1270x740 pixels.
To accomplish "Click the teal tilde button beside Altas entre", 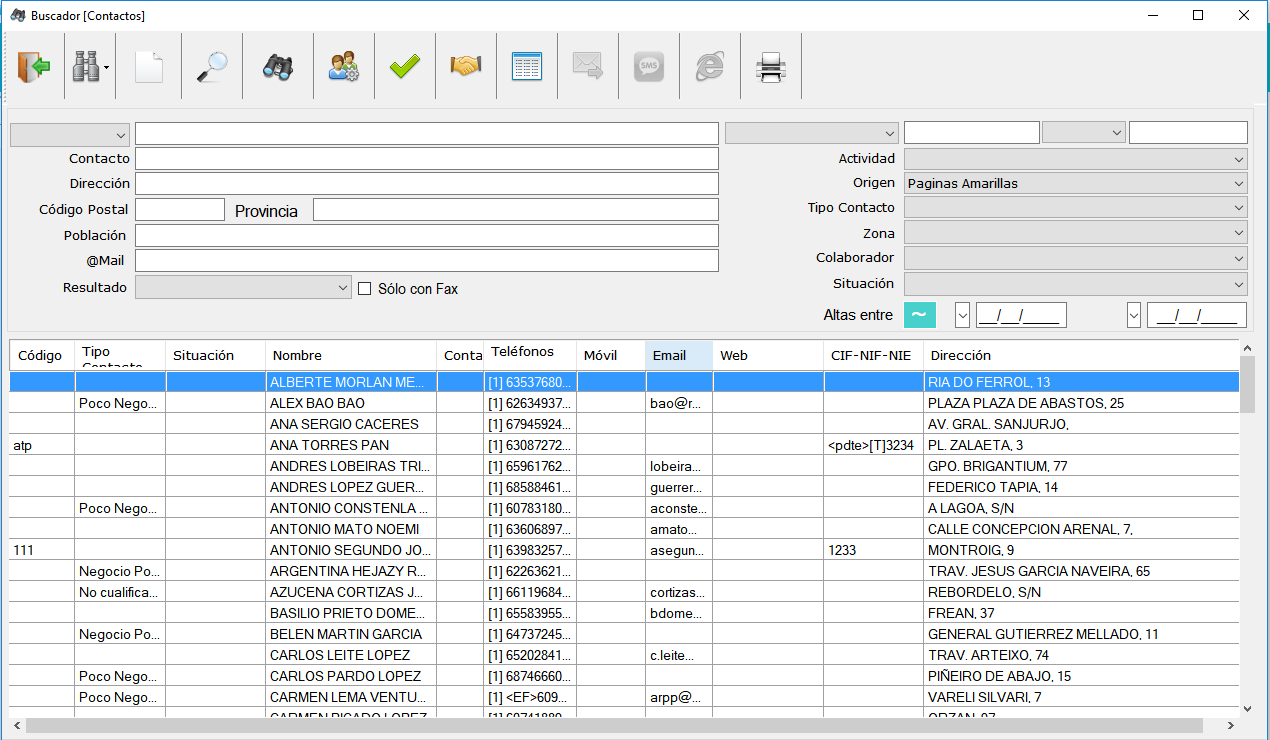I will pyautogui.click(x=919, y=315).
